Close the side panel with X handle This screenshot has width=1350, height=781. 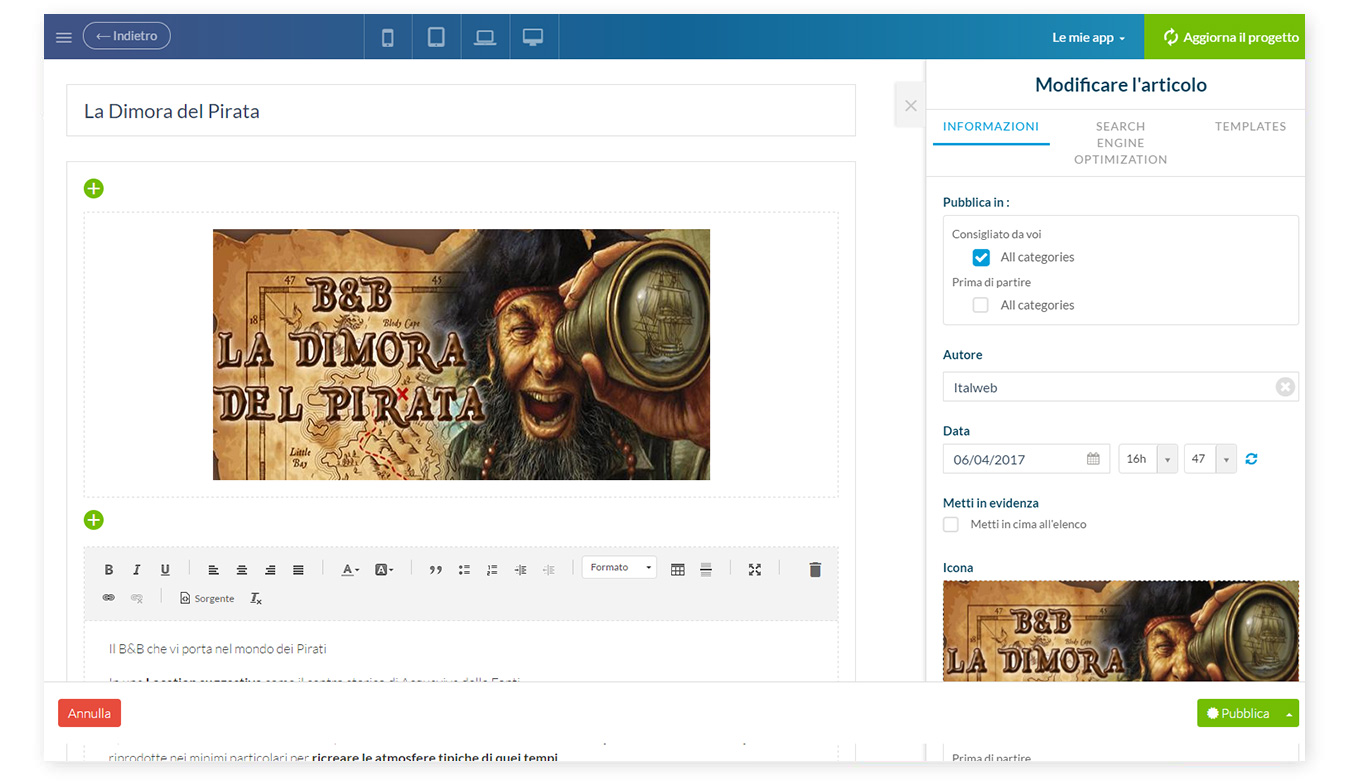(x=910, y=105)
